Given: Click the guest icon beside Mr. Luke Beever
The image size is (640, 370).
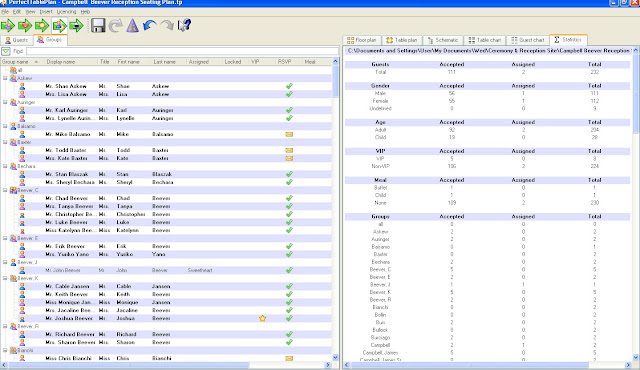Looking at the screenshot, I should (22, 222).
